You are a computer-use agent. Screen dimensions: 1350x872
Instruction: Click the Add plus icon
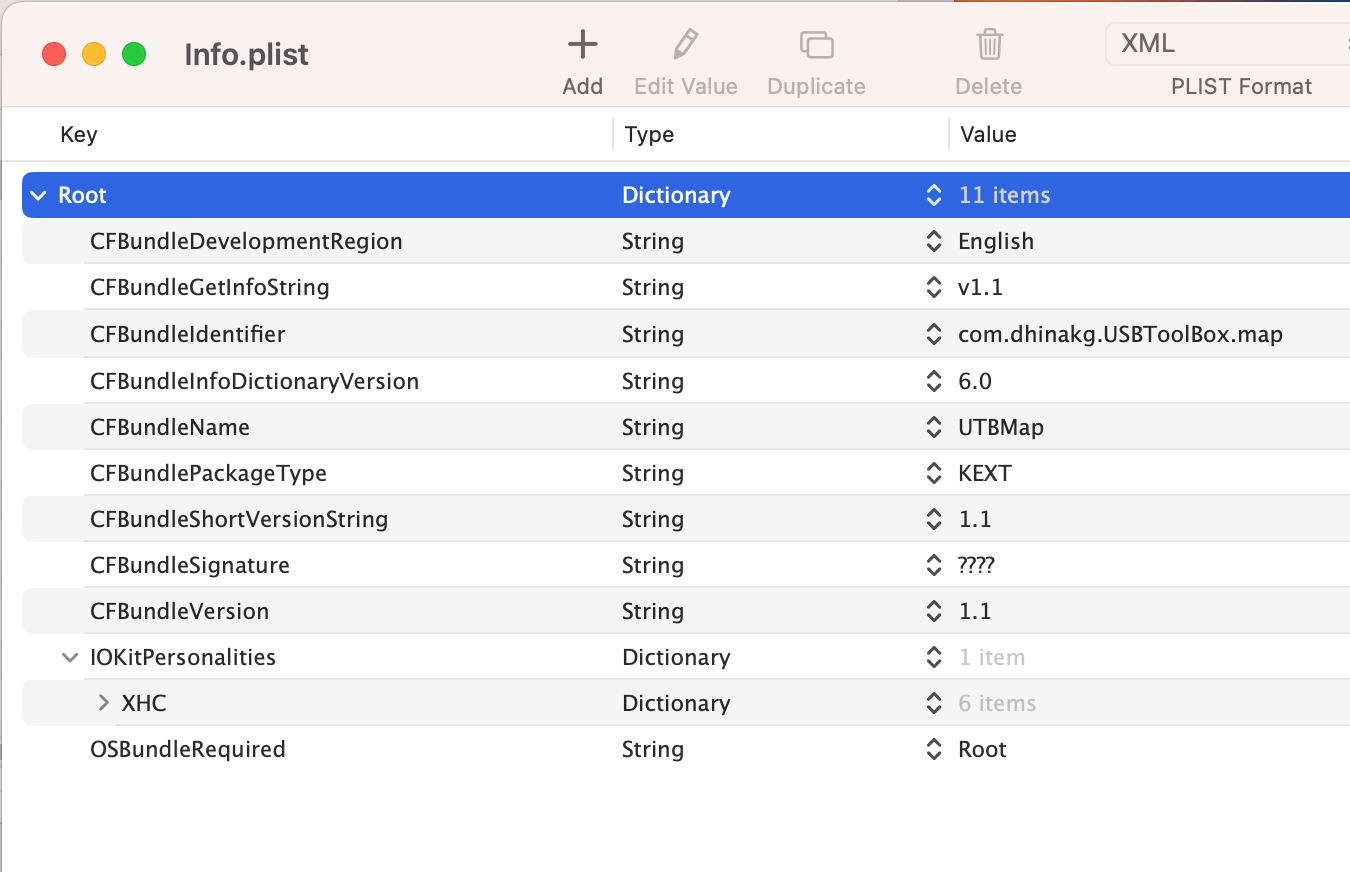(x=582, y=45)
